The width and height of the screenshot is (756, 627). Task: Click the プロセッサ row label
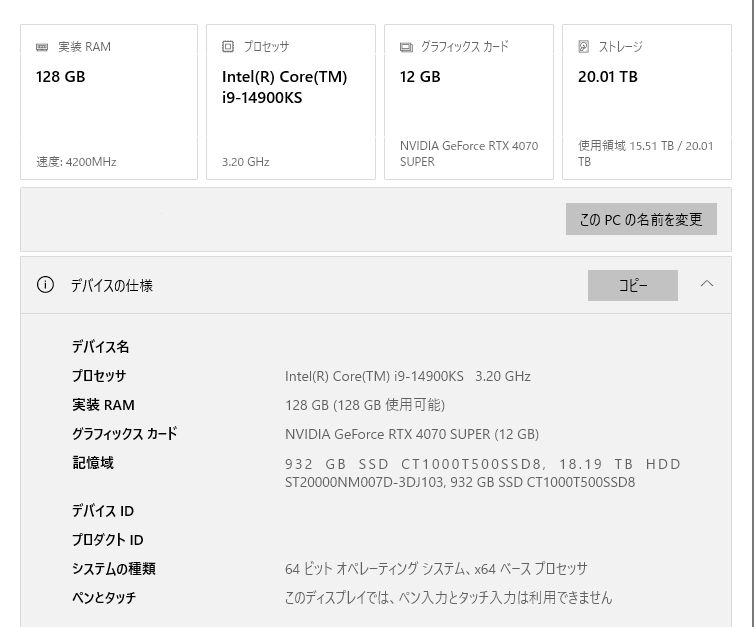click(99, 376)
